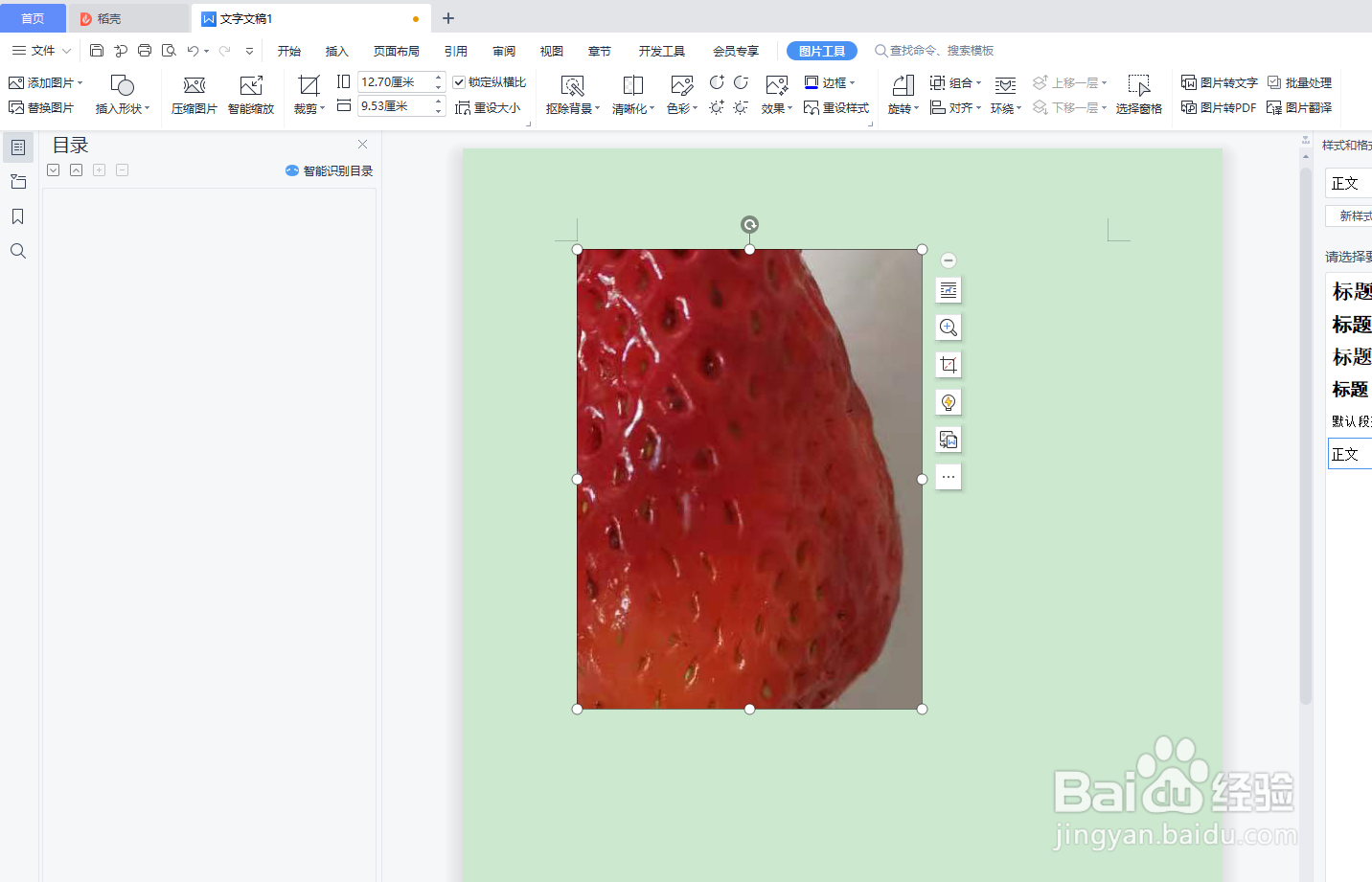
Task: Click the Save icon in quick toolbar
Action: click(x=97, y=51)
